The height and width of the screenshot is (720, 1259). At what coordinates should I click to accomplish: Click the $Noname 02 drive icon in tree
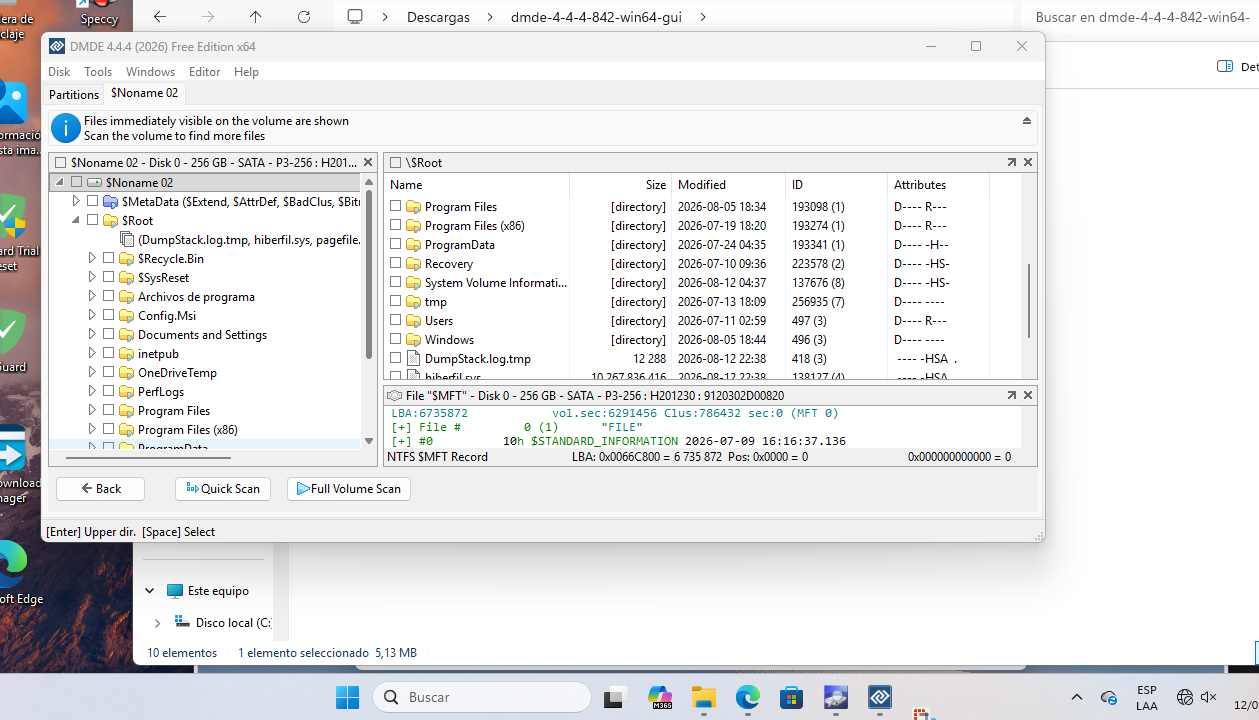(94, 182)
